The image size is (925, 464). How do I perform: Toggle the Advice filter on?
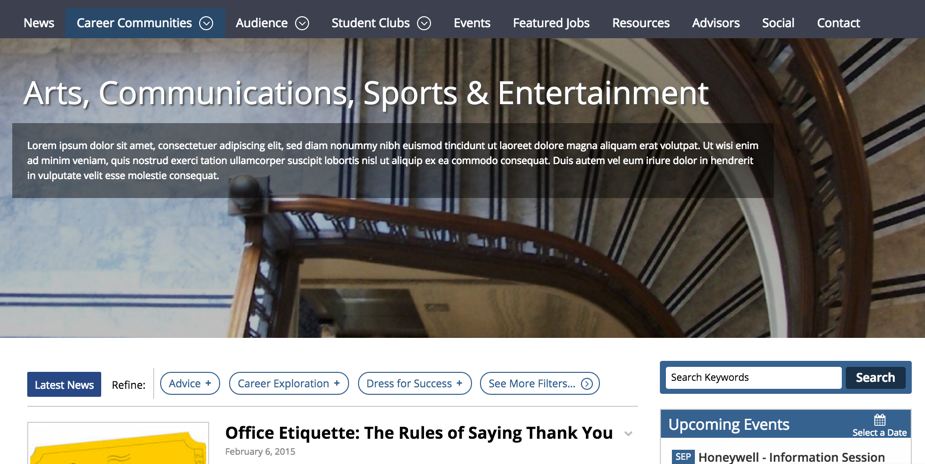click(x=190, y=384)
